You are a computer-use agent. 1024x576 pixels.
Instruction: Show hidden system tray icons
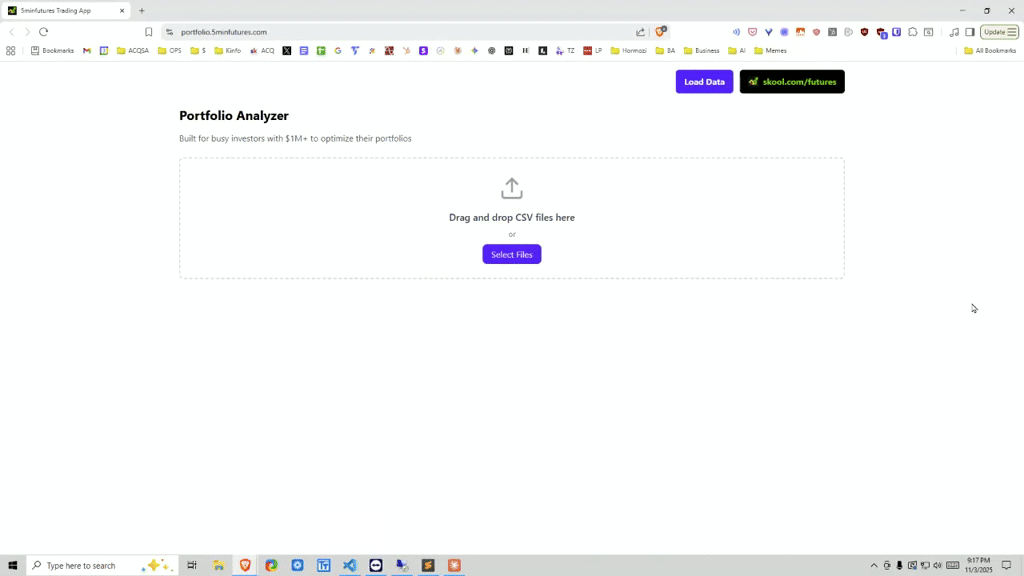pyautogui.click(x=874, y=566)
